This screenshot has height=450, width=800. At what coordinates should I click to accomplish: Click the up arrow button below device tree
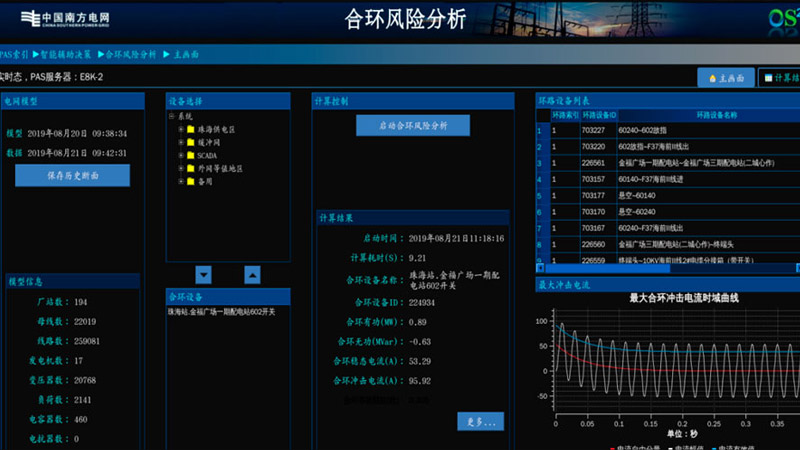click(253, 274)
